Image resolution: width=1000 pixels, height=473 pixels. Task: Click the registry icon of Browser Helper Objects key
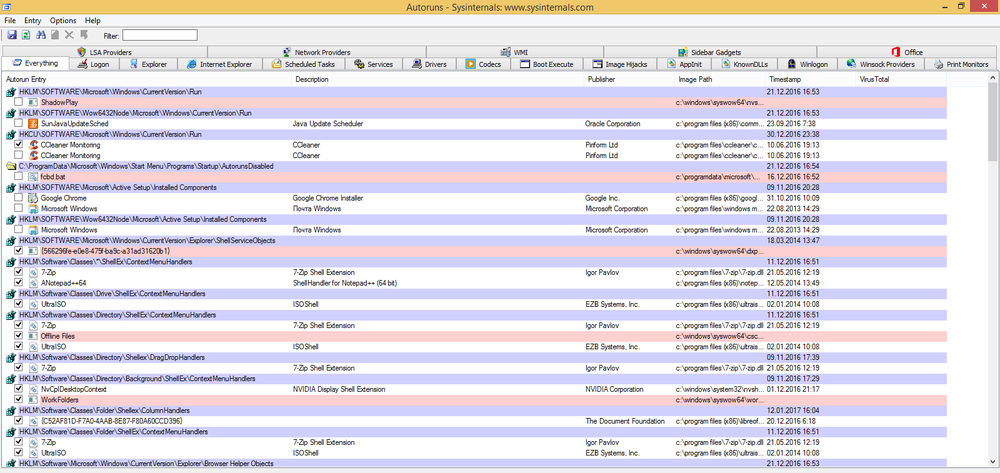point(11,463)
